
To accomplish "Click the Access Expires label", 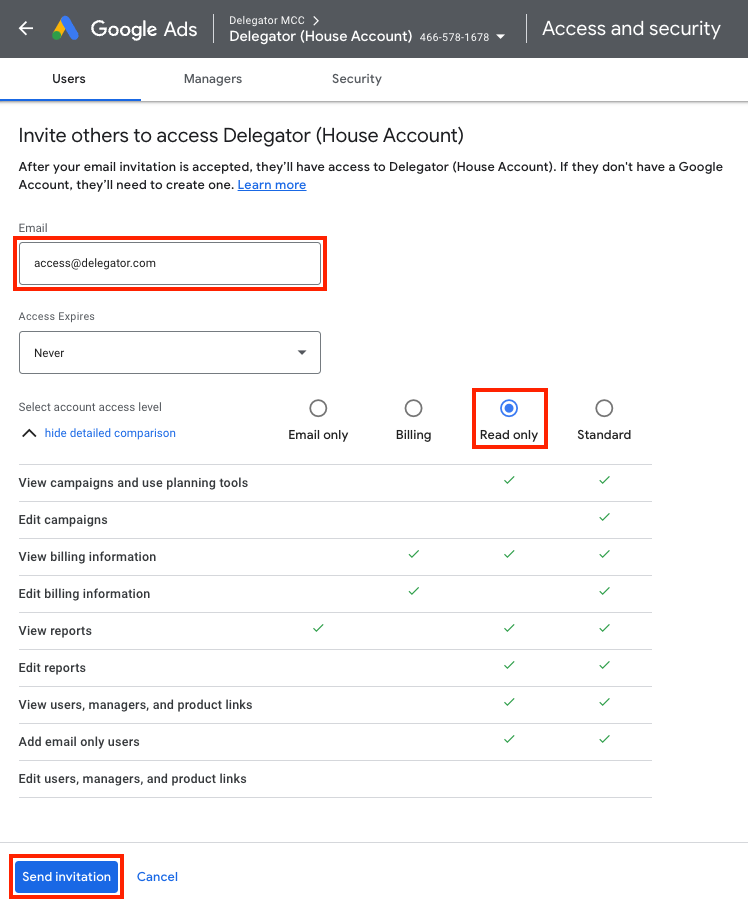I will pos(56,316).
